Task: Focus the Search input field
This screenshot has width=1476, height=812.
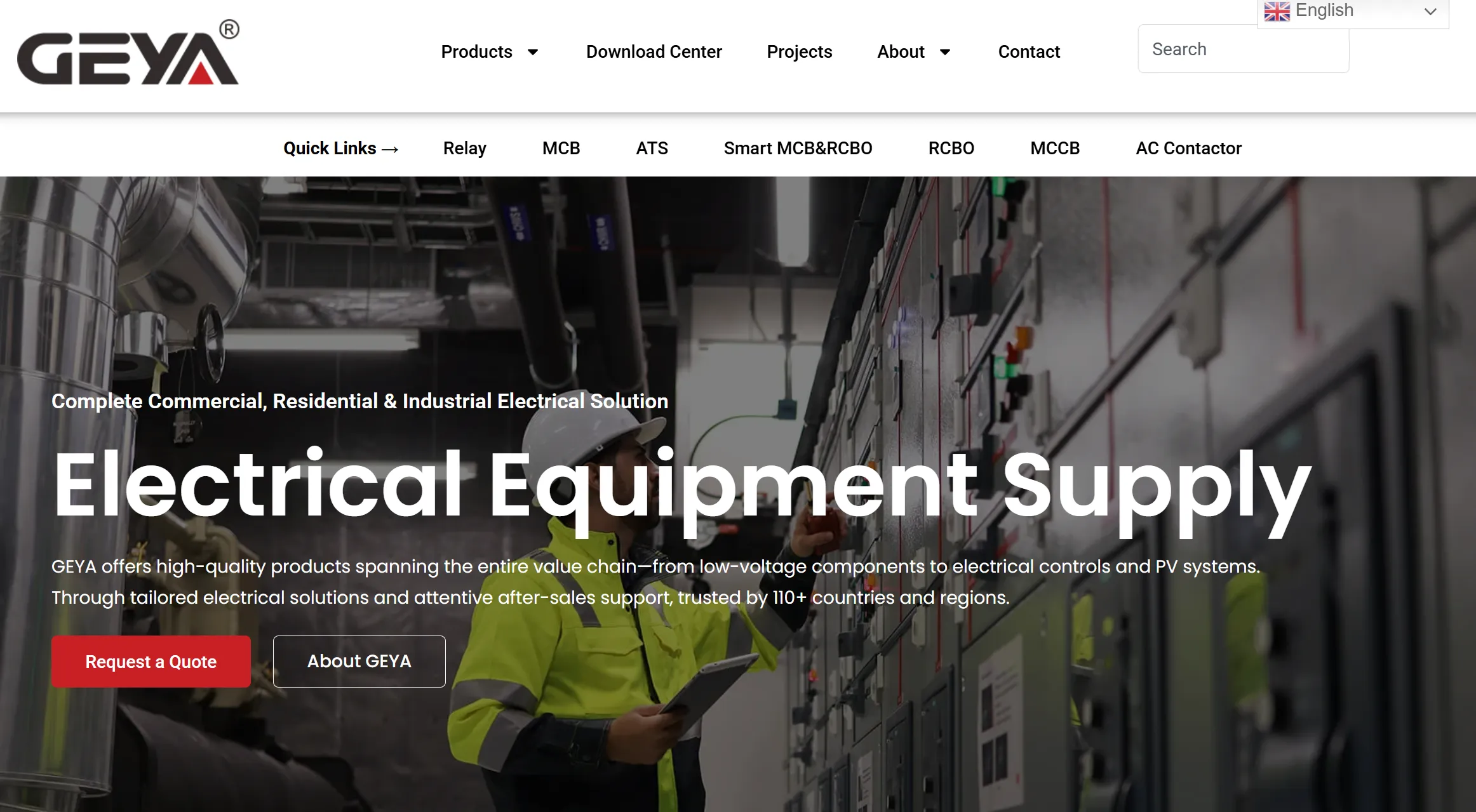Action: coord(1243,49)
